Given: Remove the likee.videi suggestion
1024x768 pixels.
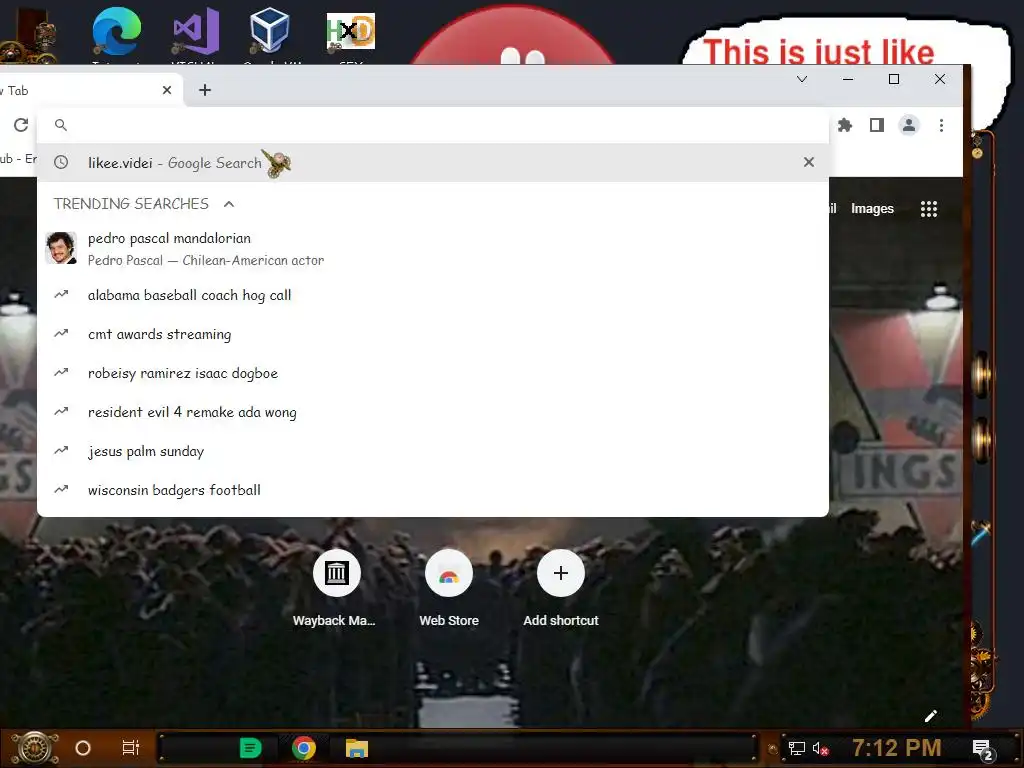Looking at the screenshot, I should click(x=808, y=162).
